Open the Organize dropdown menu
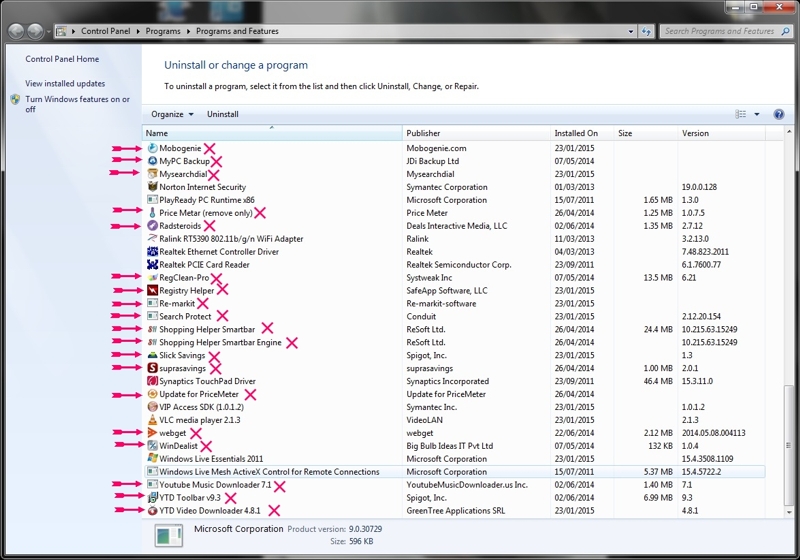This screenshot has width=800, height=560. tap(172, 114)
